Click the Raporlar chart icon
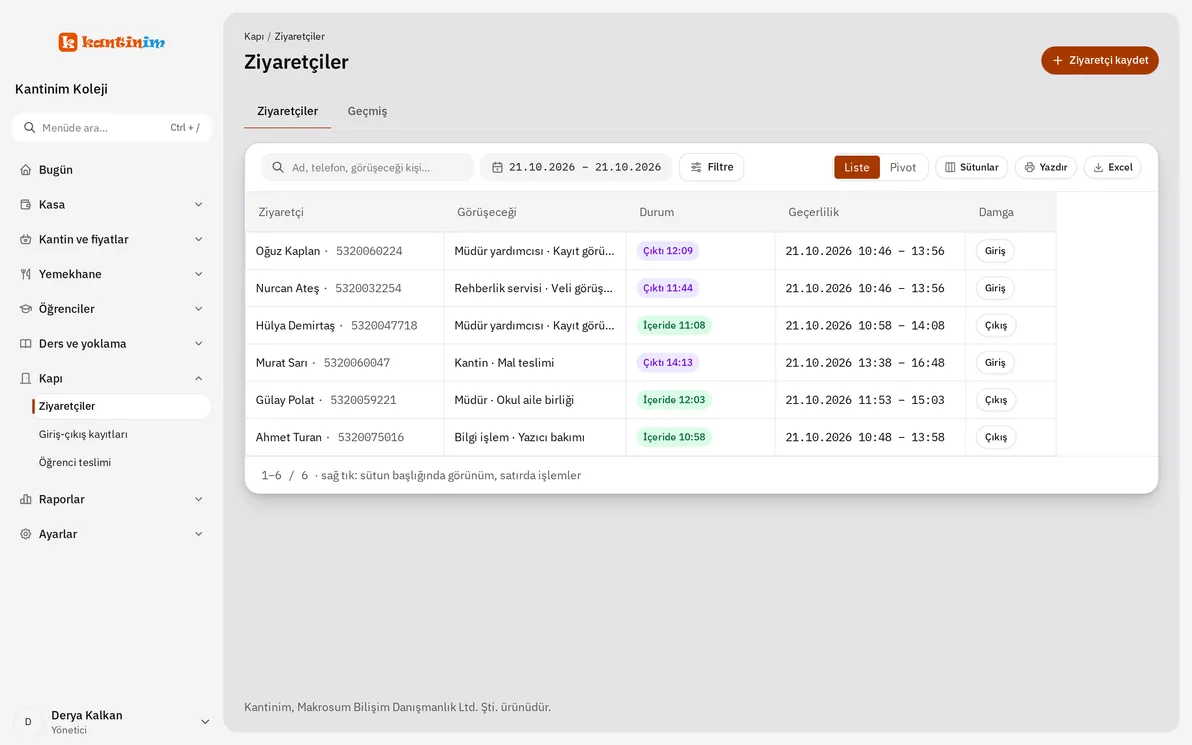This screenshot has height=745, width=1192. (x=26, y=499)
